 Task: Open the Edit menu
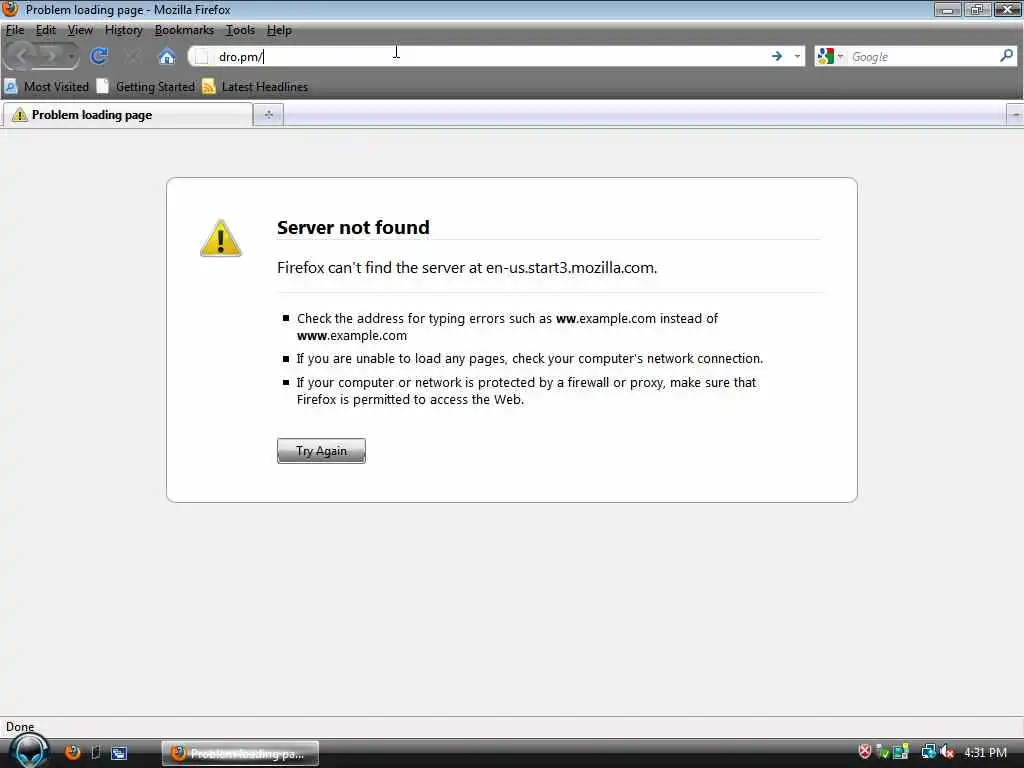46,30
